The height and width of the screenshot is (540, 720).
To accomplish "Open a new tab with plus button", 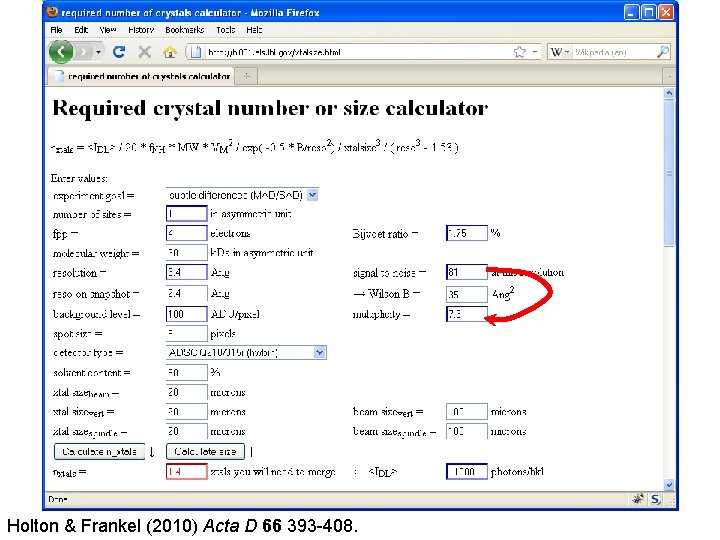I will tap(247, 76).
